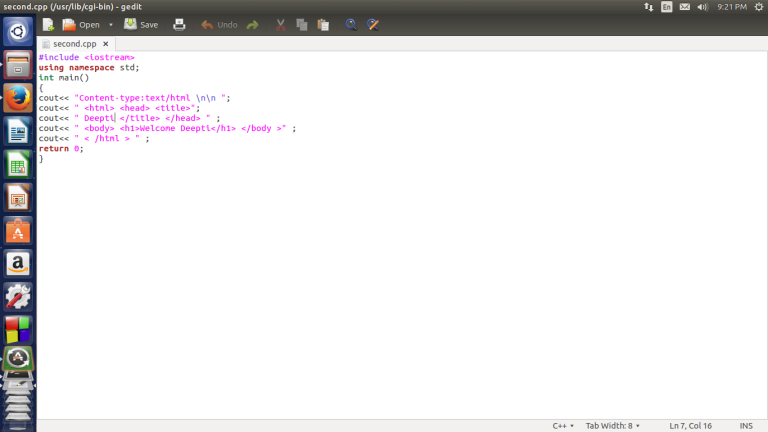
Task: Paste clipboard contents with paste icon
Action: coord(323,24)
